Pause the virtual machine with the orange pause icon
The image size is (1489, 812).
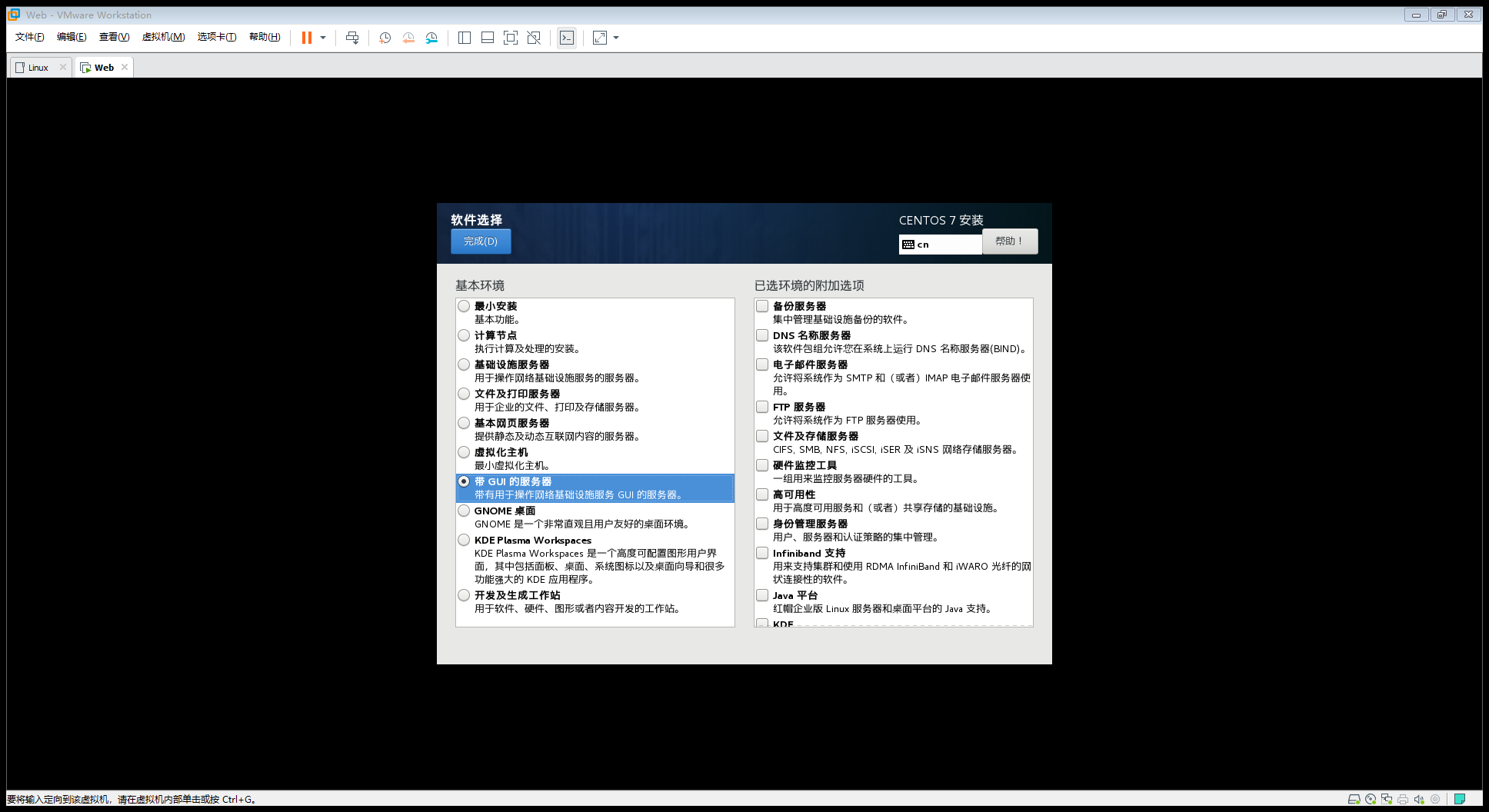tap(307, 38)
